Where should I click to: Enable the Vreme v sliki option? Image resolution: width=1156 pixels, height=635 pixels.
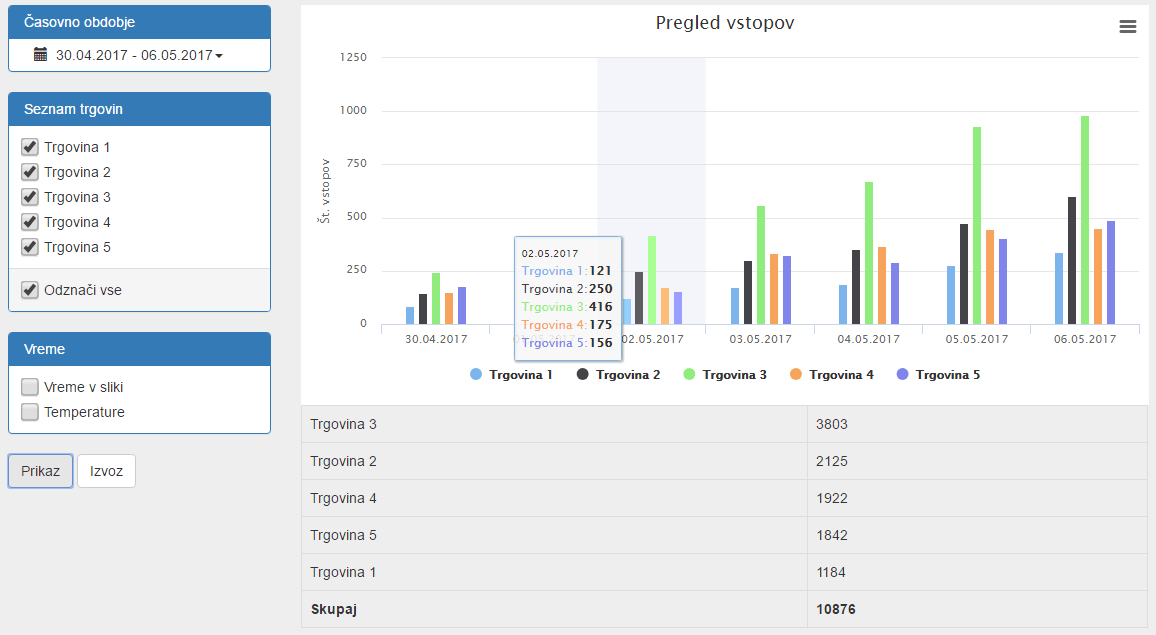29,386
